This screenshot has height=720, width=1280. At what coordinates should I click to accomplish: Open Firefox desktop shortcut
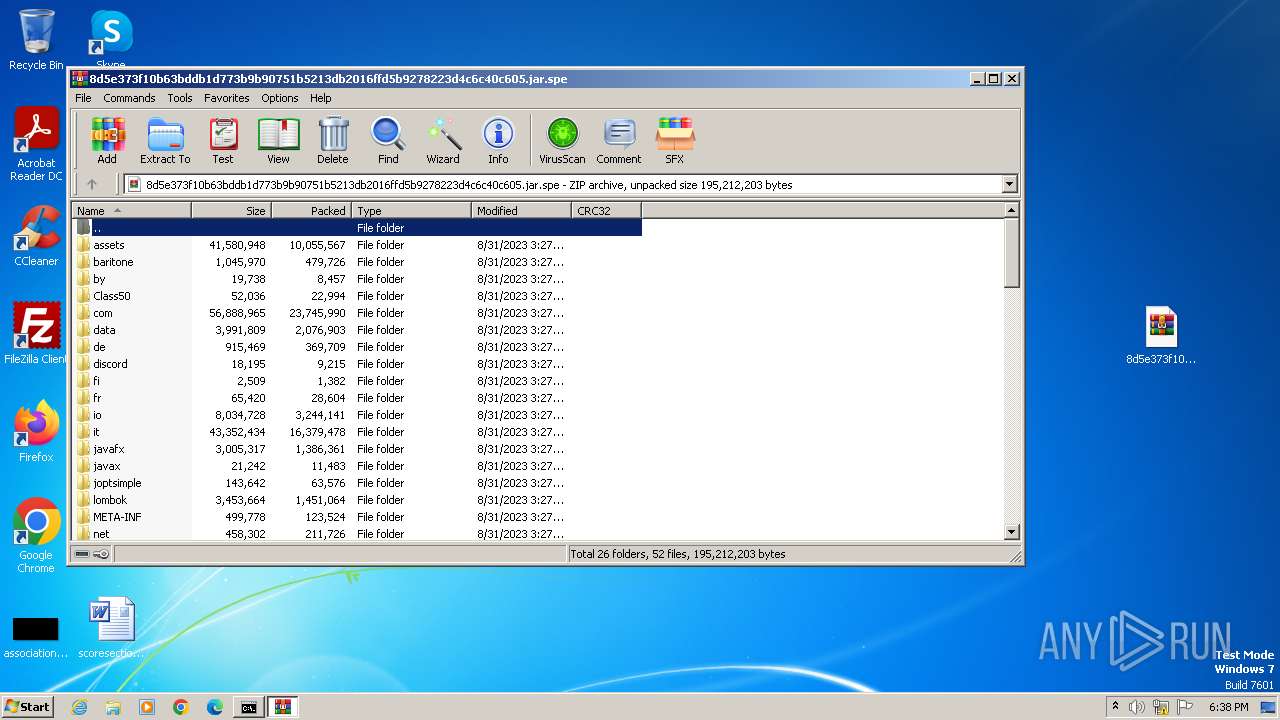(x=36, y=432)
